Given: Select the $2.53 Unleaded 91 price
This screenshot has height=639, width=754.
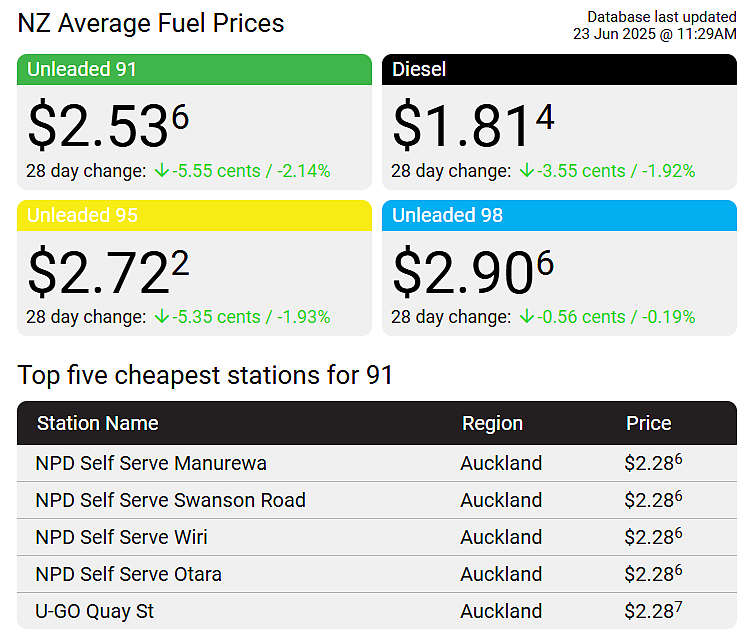Looking at the screenshot, I should (x=108, y=125).
